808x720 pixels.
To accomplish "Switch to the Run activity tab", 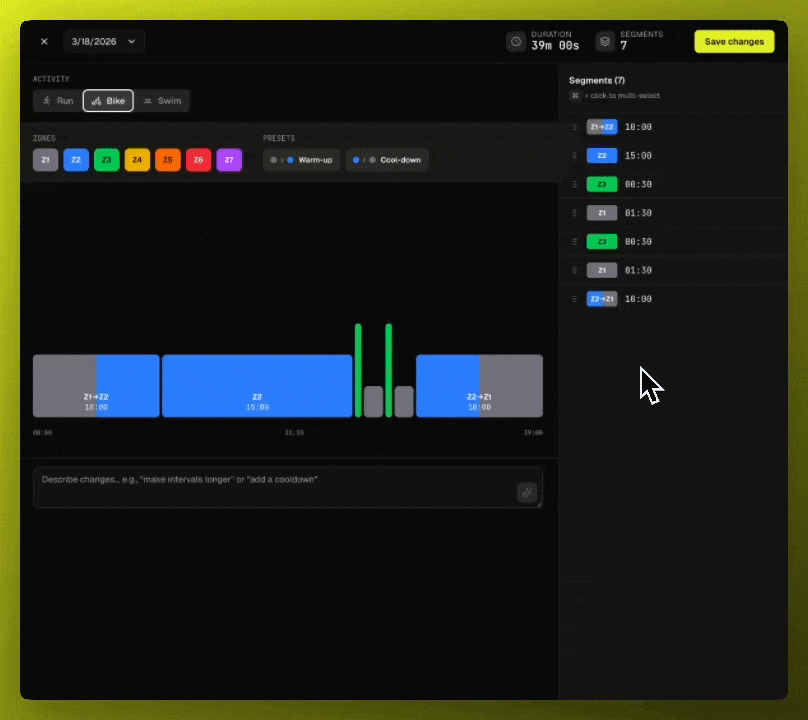I will tap(57, 100).
